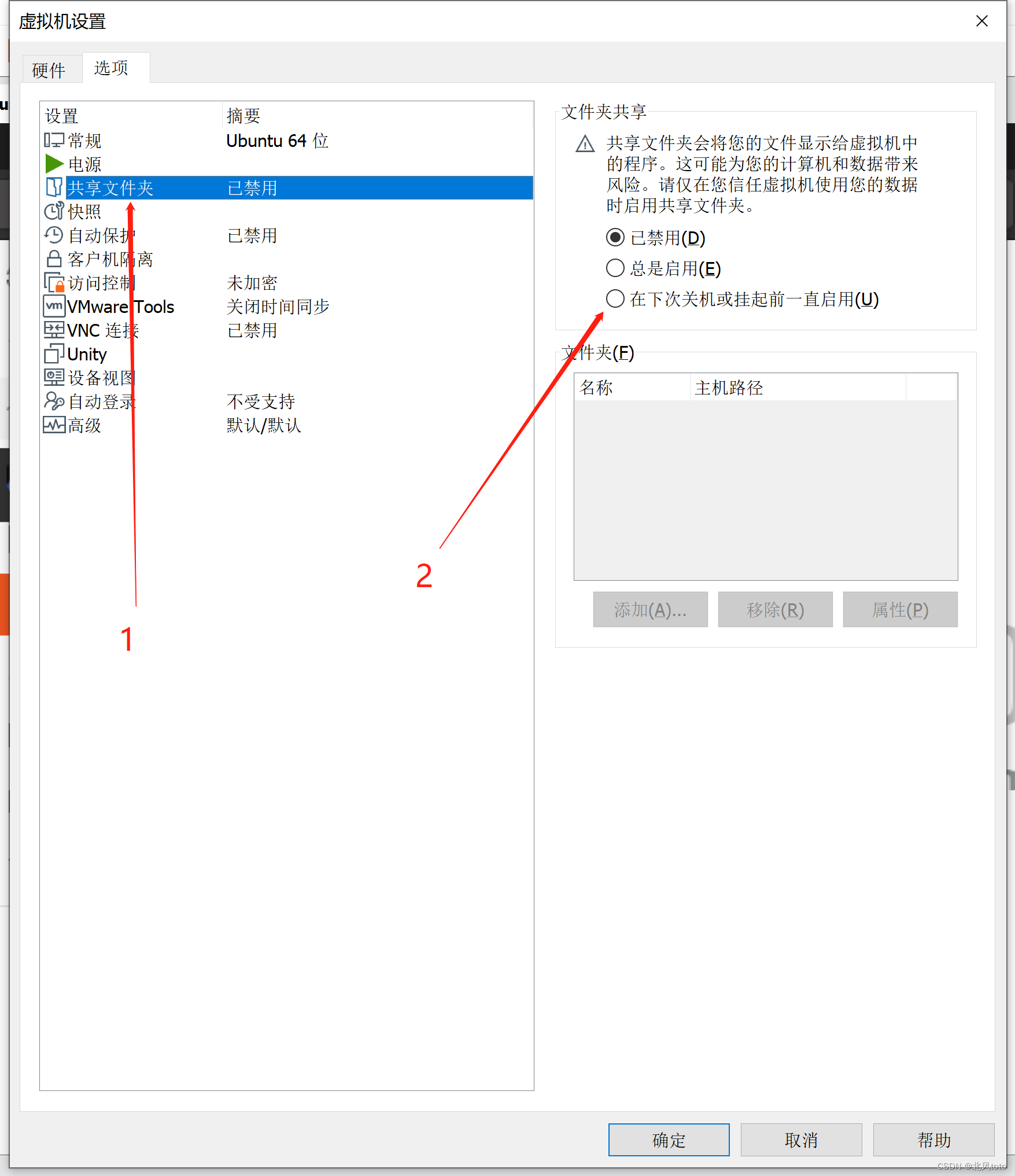Click the 不受支持 summary text
The image size is (1015, 1176).
click(x=261, y=401)
